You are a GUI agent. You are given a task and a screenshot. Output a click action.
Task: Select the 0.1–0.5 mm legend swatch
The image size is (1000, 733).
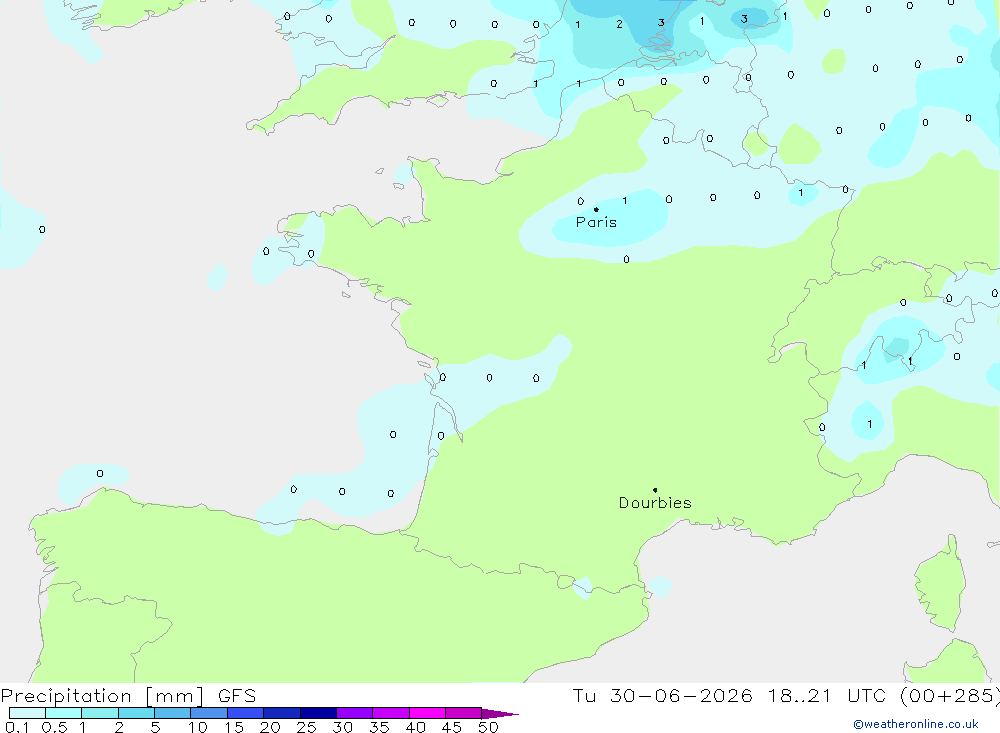coord(27,713)
